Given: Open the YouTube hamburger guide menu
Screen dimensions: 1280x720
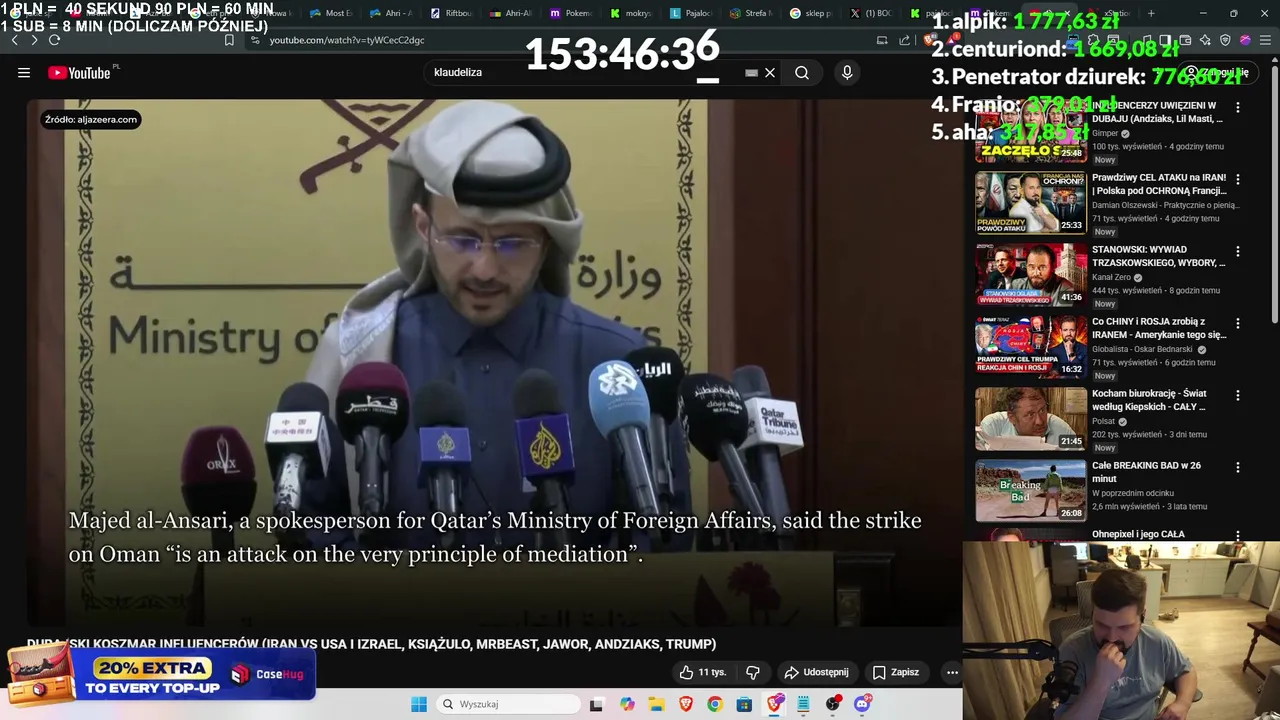Looking at the screenshot, I should 24,72.
